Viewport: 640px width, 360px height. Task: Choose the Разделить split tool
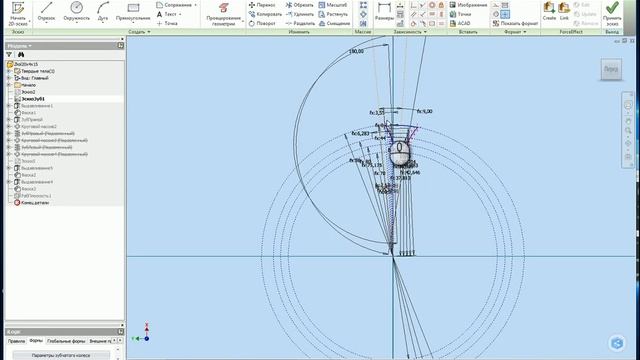point(300,23)
